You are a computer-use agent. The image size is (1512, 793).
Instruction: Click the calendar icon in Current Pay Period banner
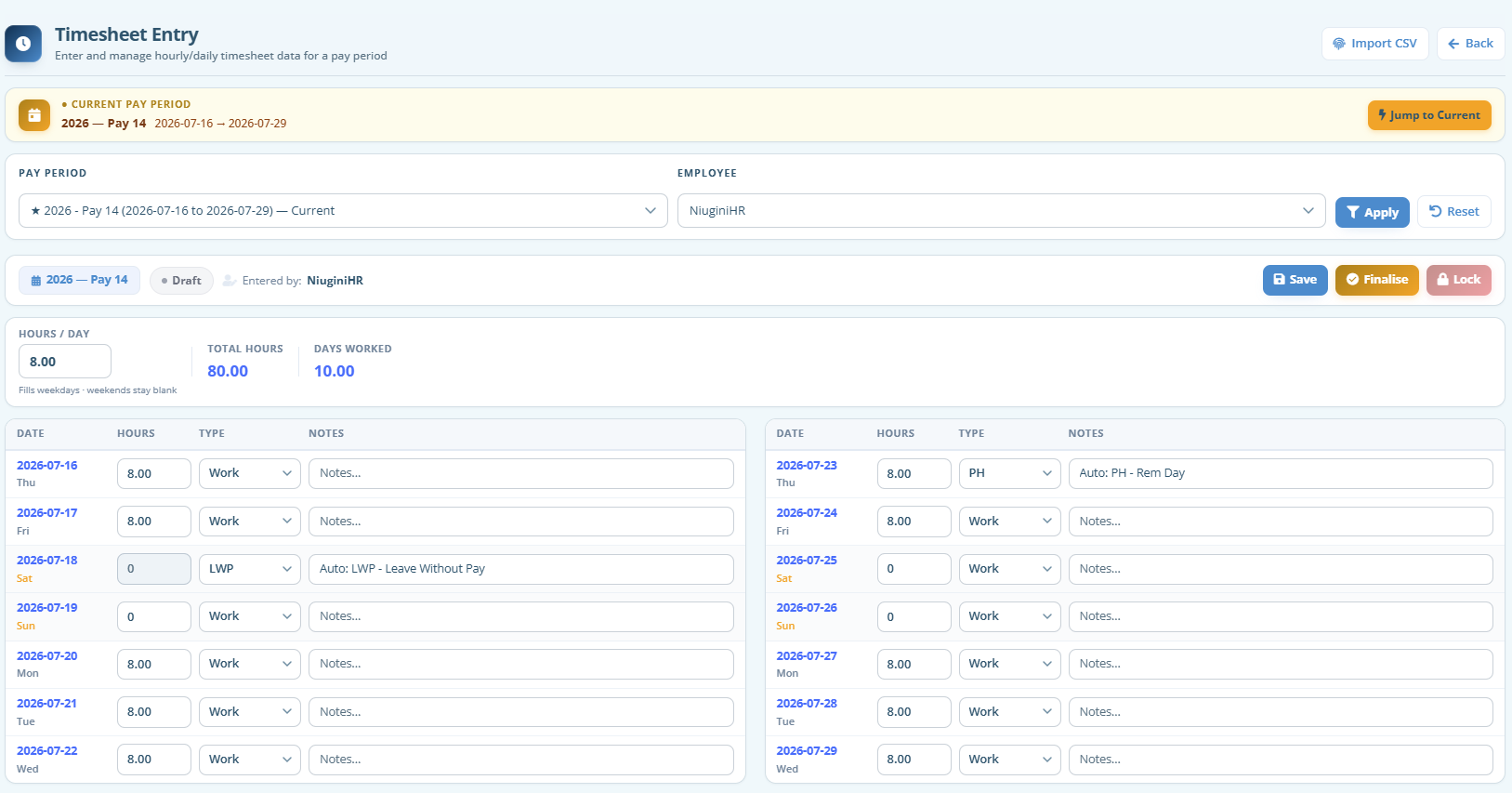click(x=34, y=115)
